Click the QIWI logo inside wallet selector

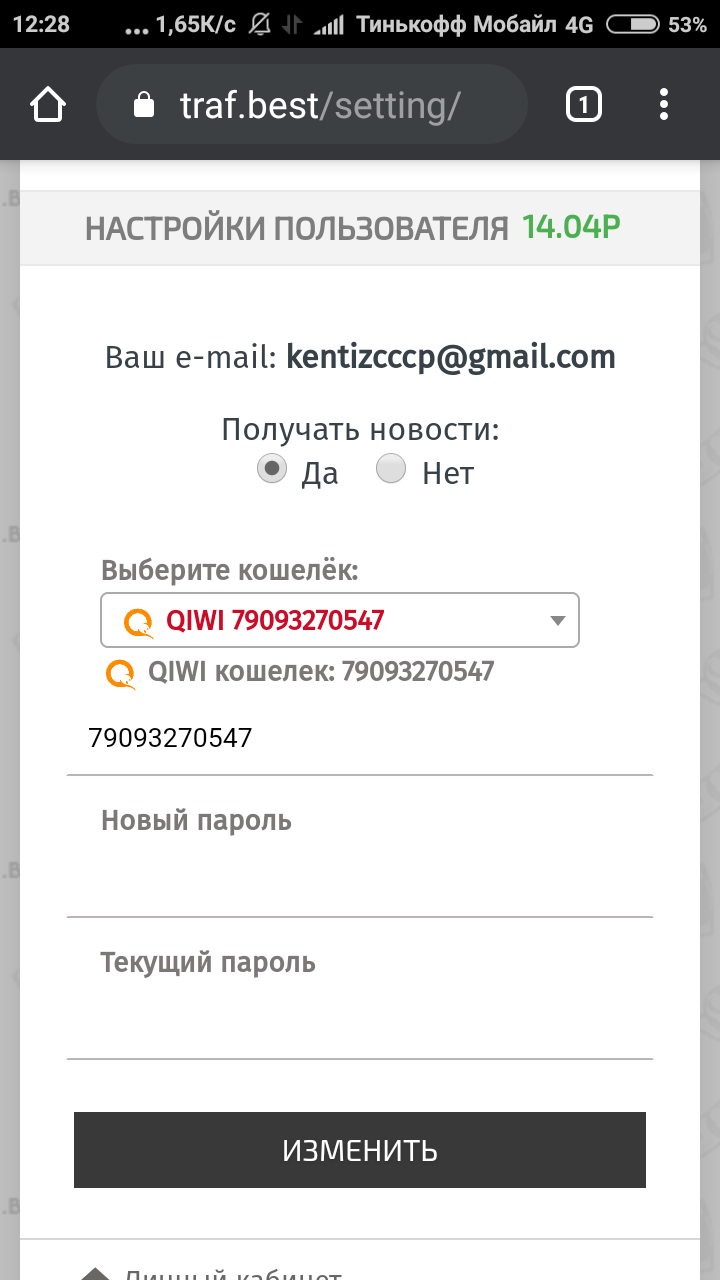[139, 622]
